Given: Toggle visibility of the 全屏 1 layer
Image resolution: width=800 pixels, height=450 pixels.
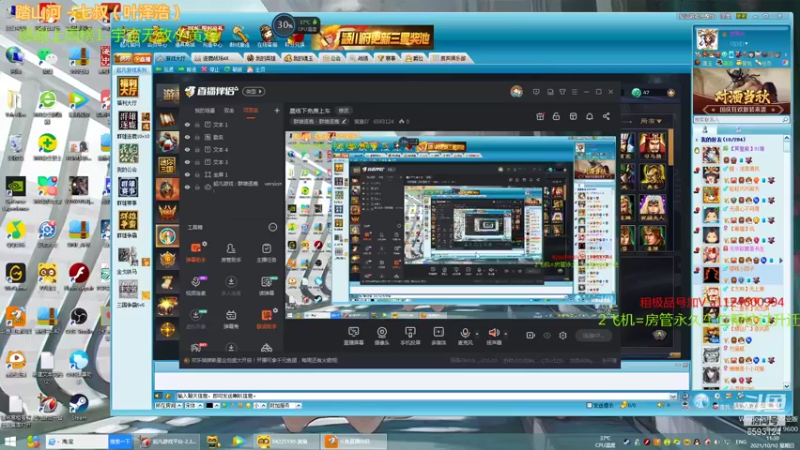Looking at the screenshot, I should pos(187,174).
